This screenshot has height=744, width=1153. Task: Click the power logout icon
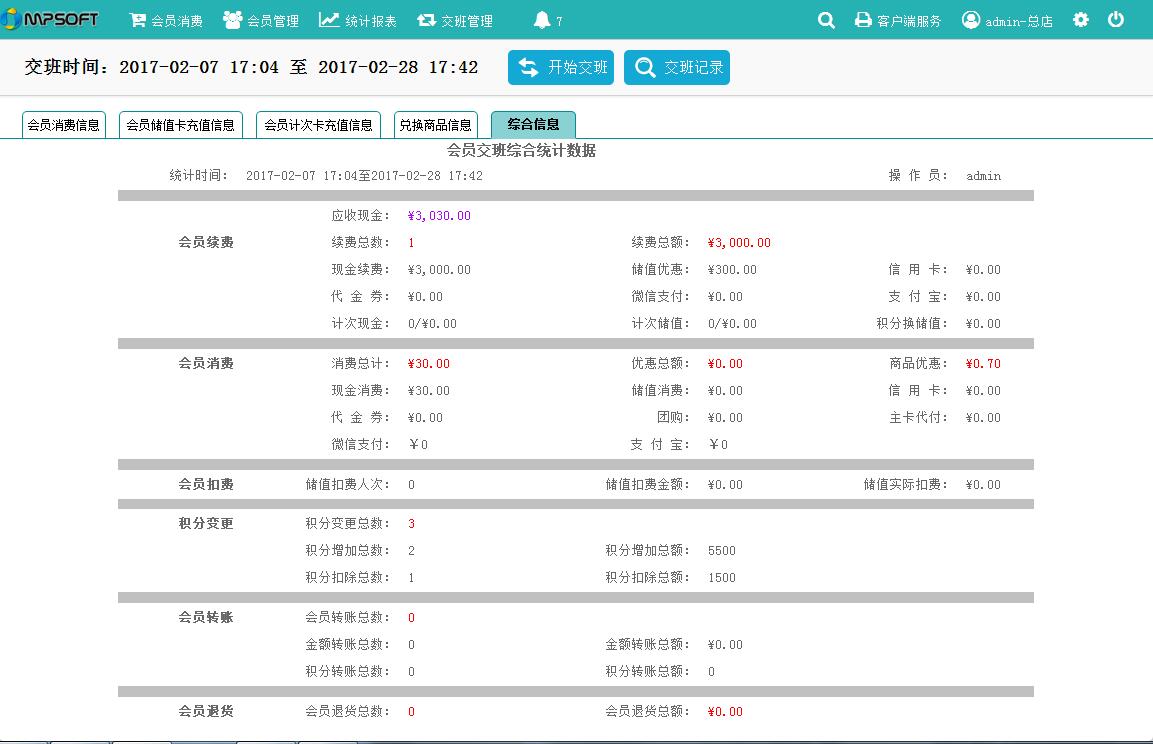[1116, 20]
